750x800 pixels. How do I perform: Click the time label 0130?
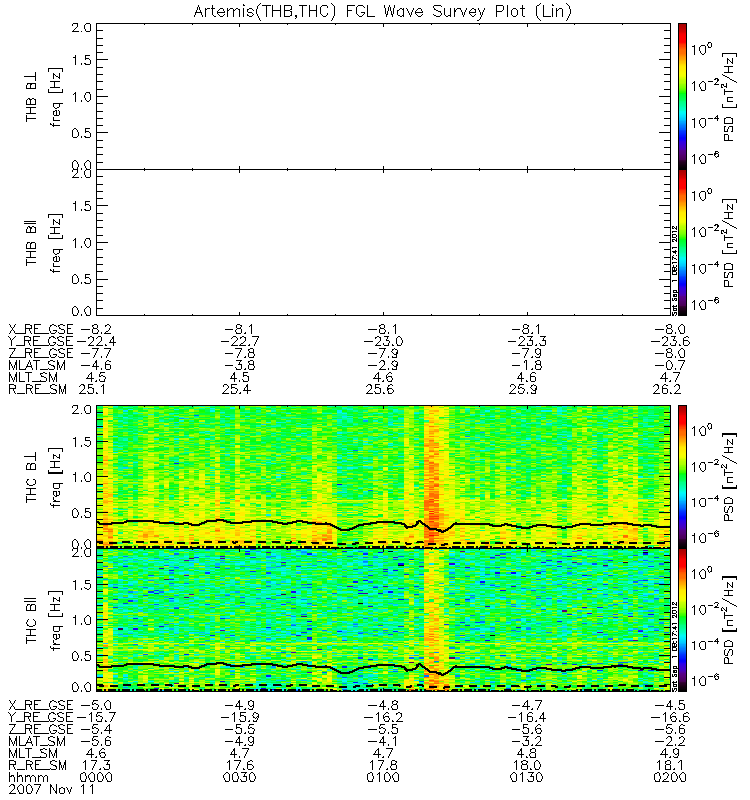pos(527,778)
